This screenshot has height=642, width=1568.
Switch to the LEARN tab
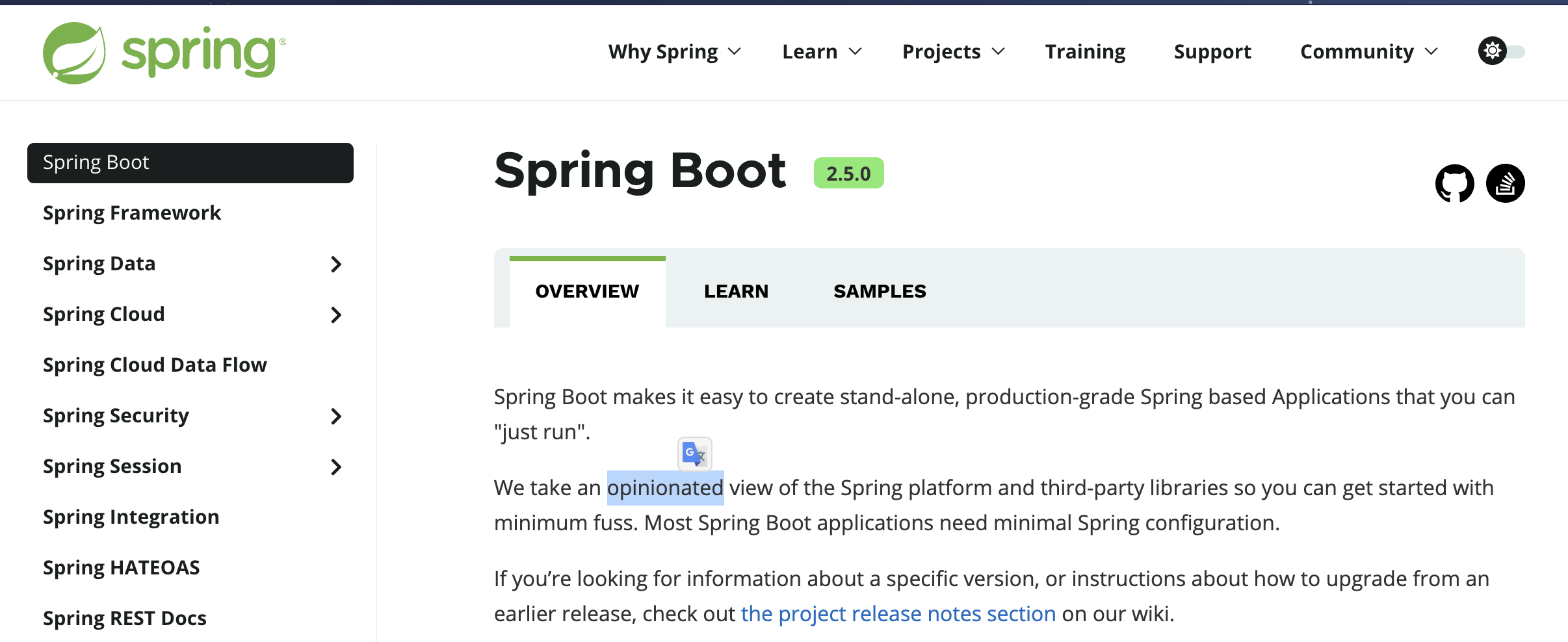pyautogui.click(x=736, y=291)
